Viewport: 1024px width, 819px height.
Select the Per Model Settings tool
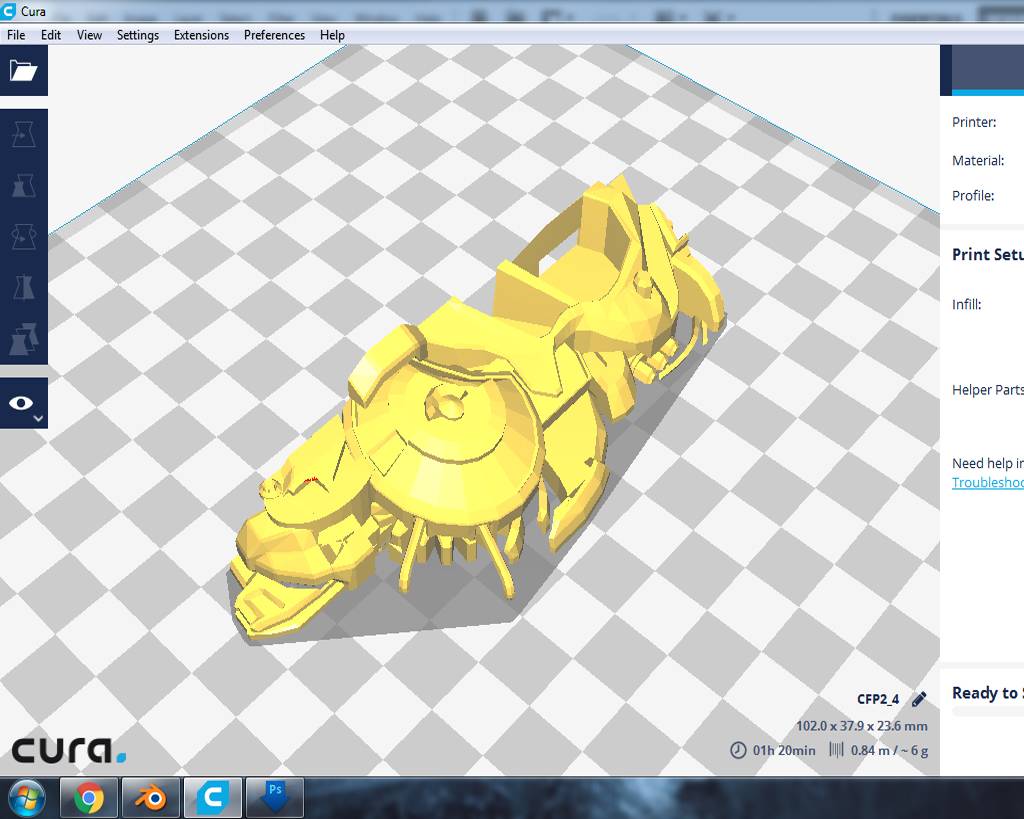tap(24, 338)
